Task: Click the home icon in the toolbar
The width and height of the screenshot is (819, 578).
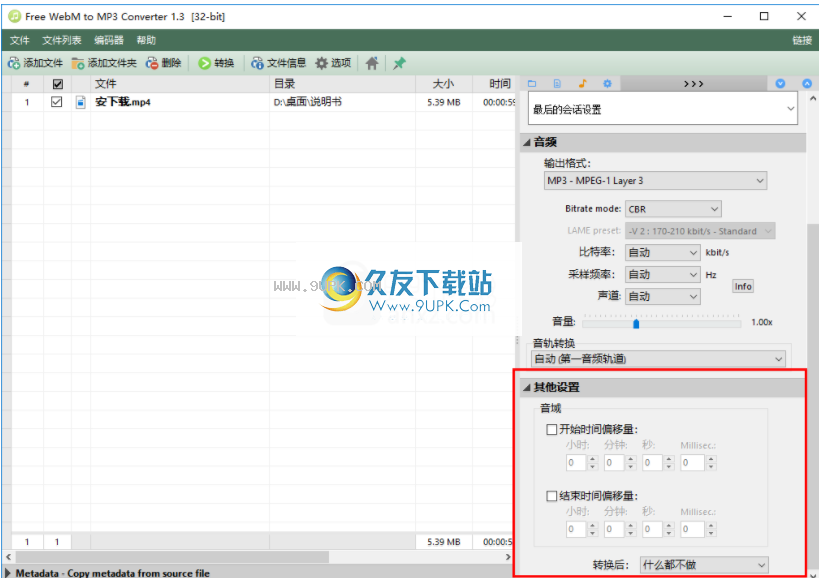Action: [x=372, y=63]
